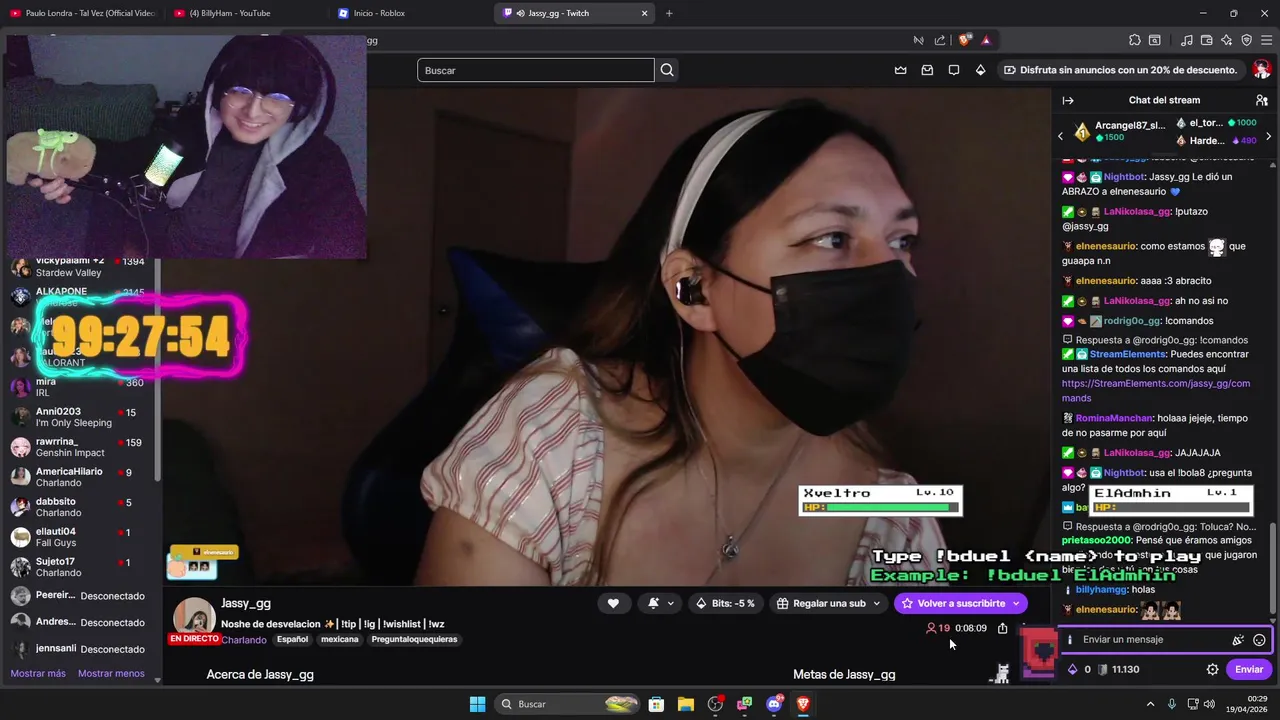Open Brave Leo AI sparkle icon
Viewport: 1280px width, 720px height.
point(1227,40)
